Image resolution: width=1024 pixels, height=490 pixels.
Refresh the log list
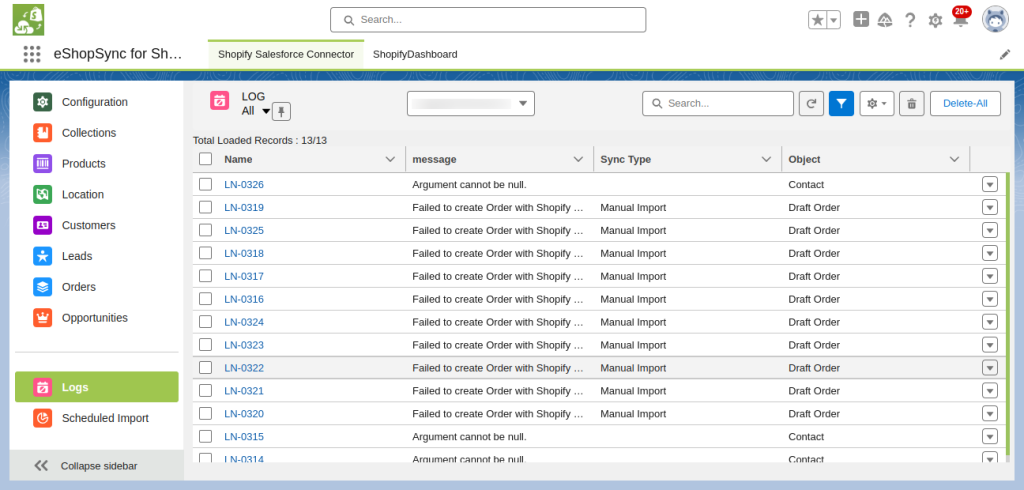[x=811, y=103]
